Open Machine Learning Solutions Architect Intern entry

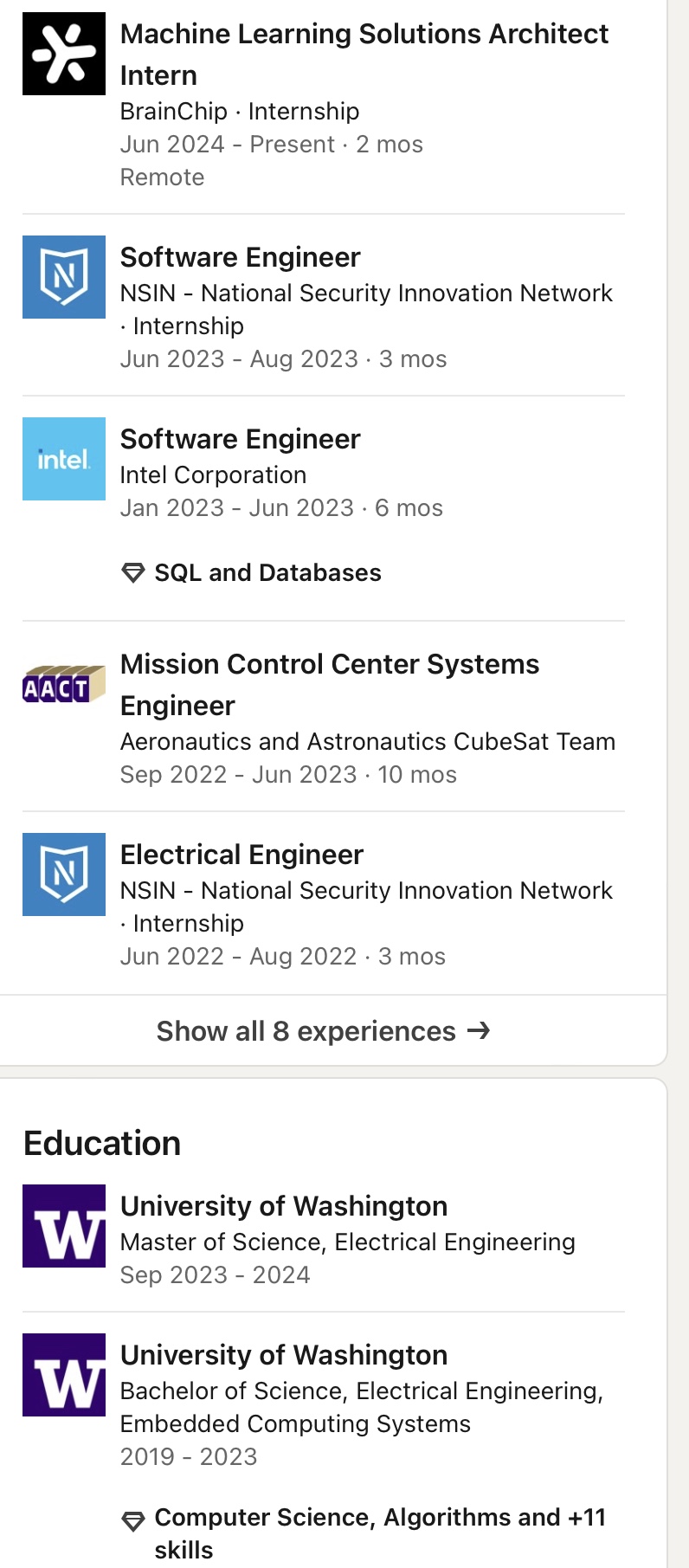tap(364, 54)
